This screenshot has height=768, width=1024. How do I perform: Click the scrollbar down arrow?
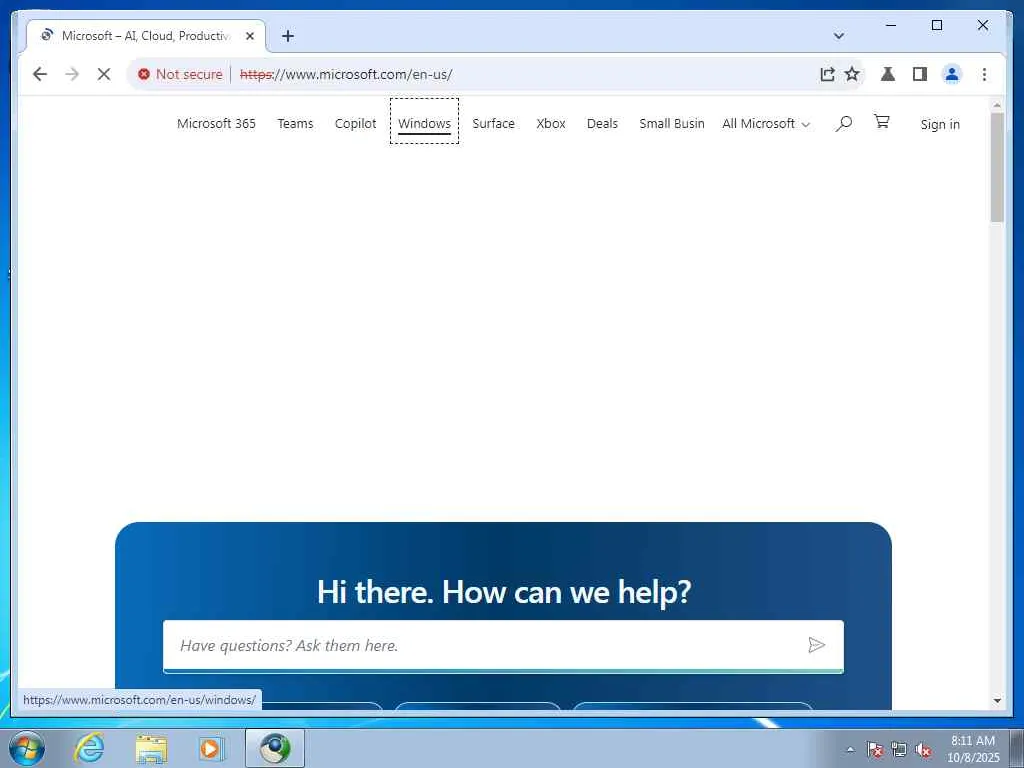(997, 701)
